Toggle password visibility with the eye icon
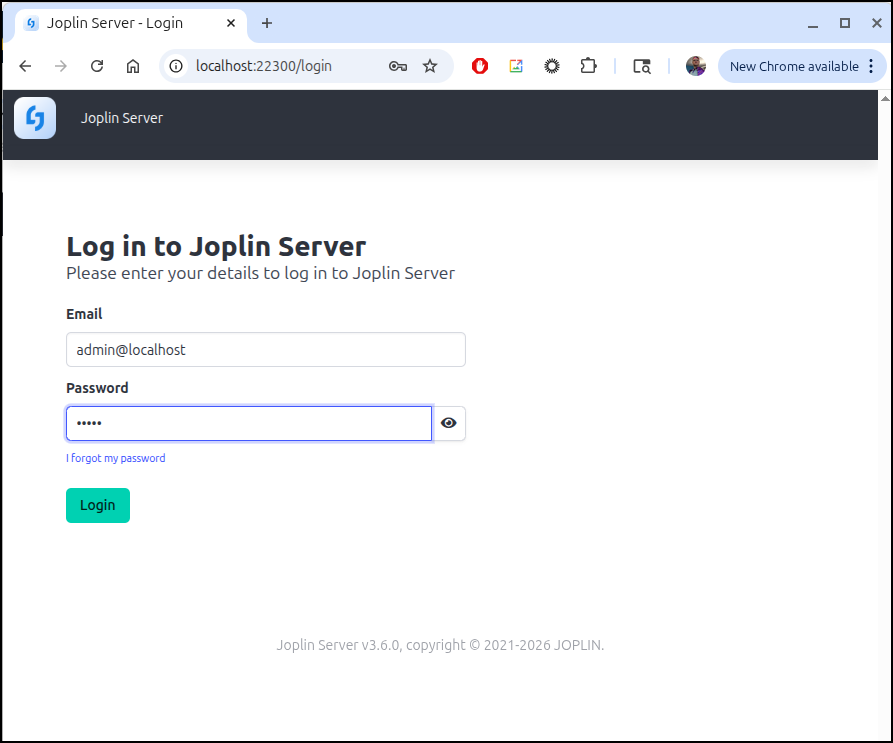The width and height of the screenshot is (893, 743). click(449, 423)
